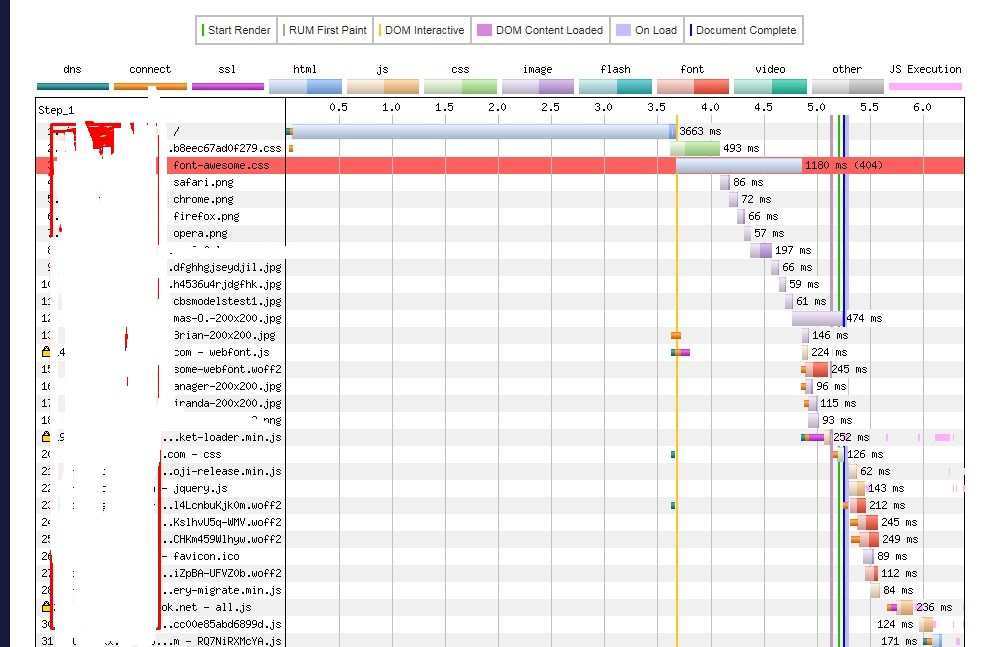
Task: Click the dns color bar in legend
Action: pyautogui.click(x=72, y=87)
